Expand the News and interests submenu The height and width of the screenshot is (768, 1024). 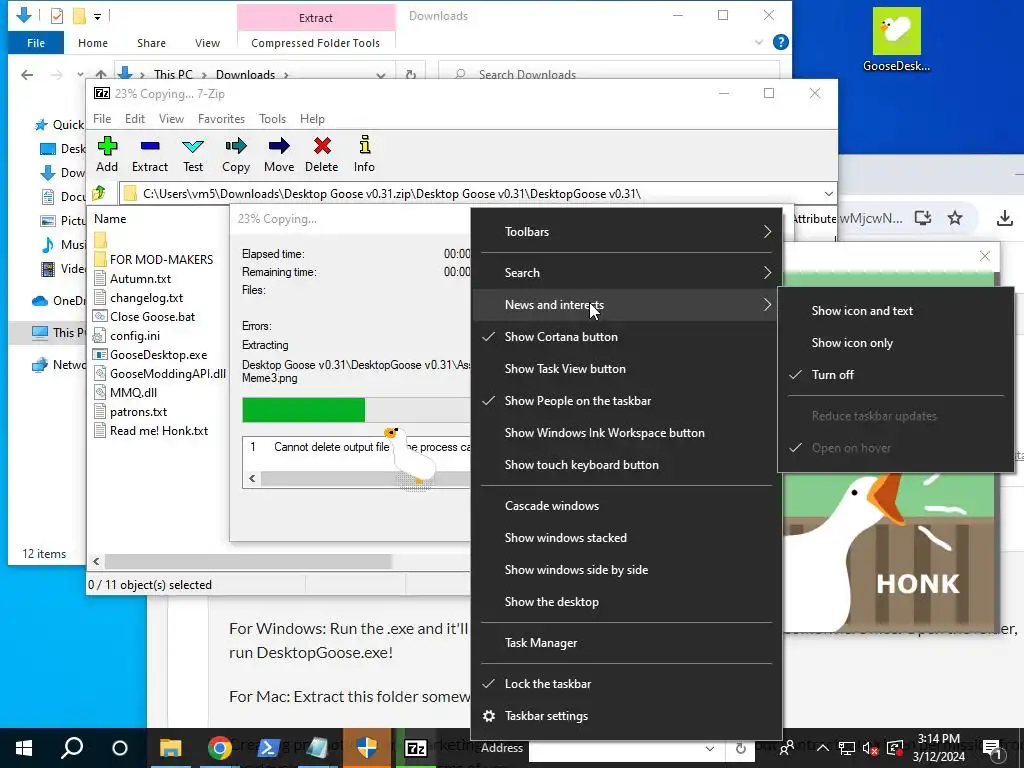coord(626,305)
